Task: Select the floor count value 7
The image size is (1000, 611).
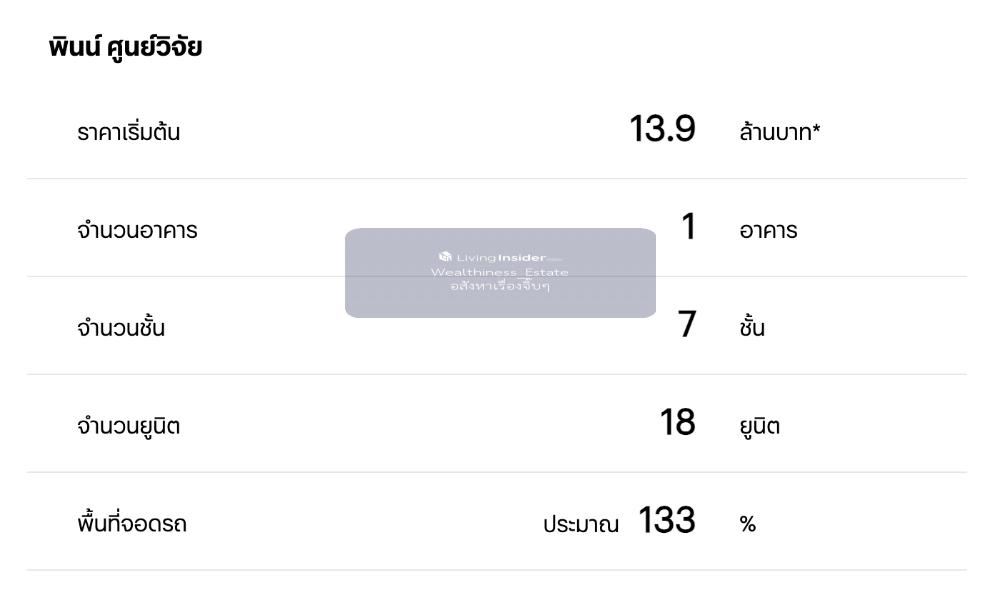Action: 687,325
